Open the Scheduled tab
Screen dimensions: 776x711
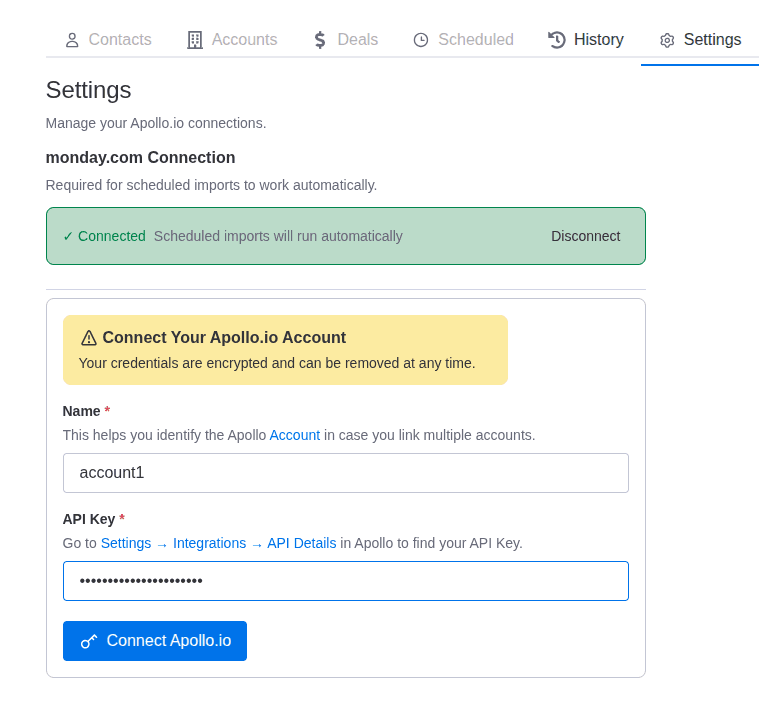point(463,40)
